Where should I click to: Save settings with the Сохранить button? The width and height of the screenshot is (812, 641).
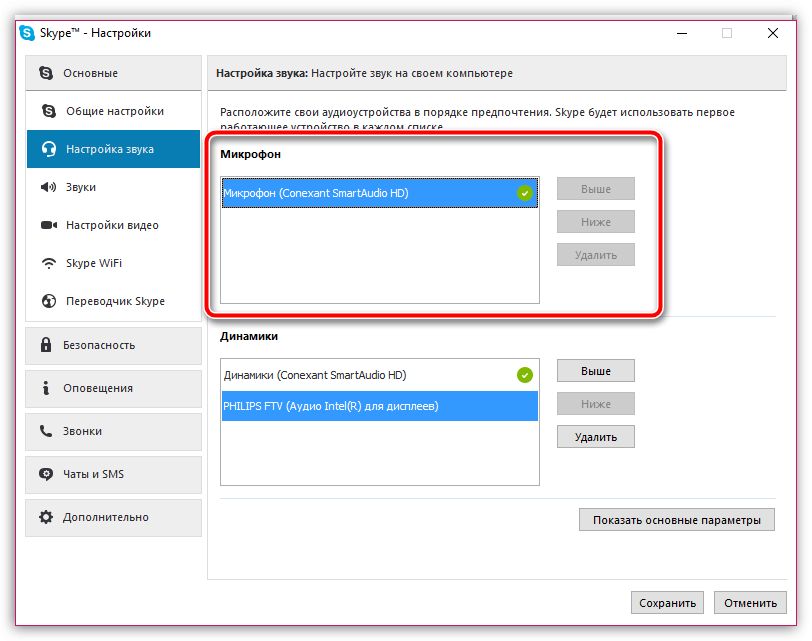[667, 603]
